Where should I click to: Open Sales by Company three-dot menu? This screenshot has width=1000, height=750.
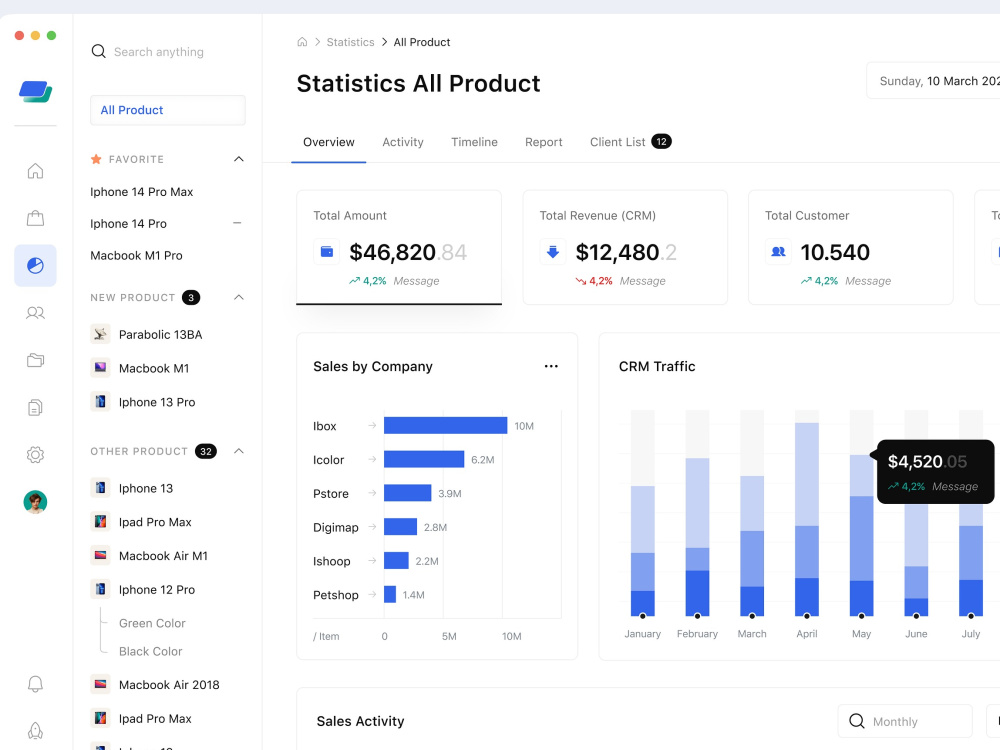[x=551, y=366]
